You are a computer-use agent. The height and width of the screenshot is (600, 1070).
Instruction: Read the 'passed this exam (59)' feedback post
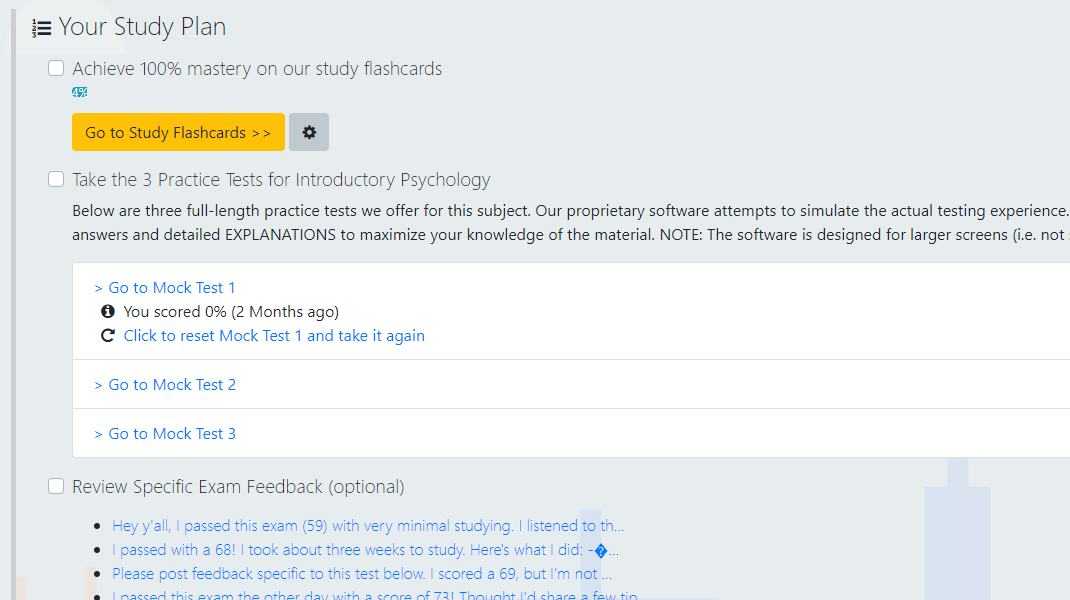point(368,526)
